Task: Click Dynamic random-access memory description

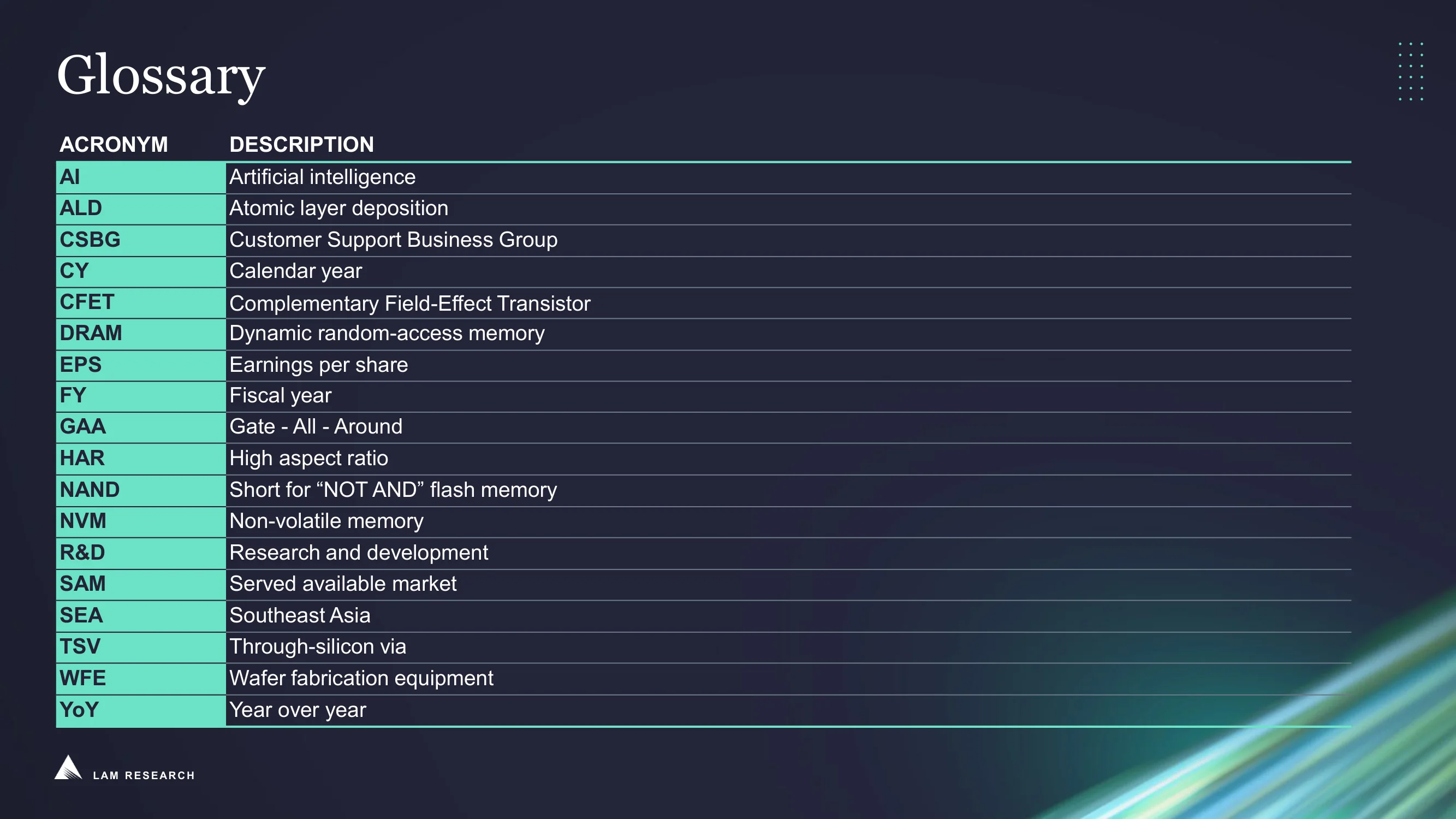Action: pyautogui.click(x=387, y=334)
